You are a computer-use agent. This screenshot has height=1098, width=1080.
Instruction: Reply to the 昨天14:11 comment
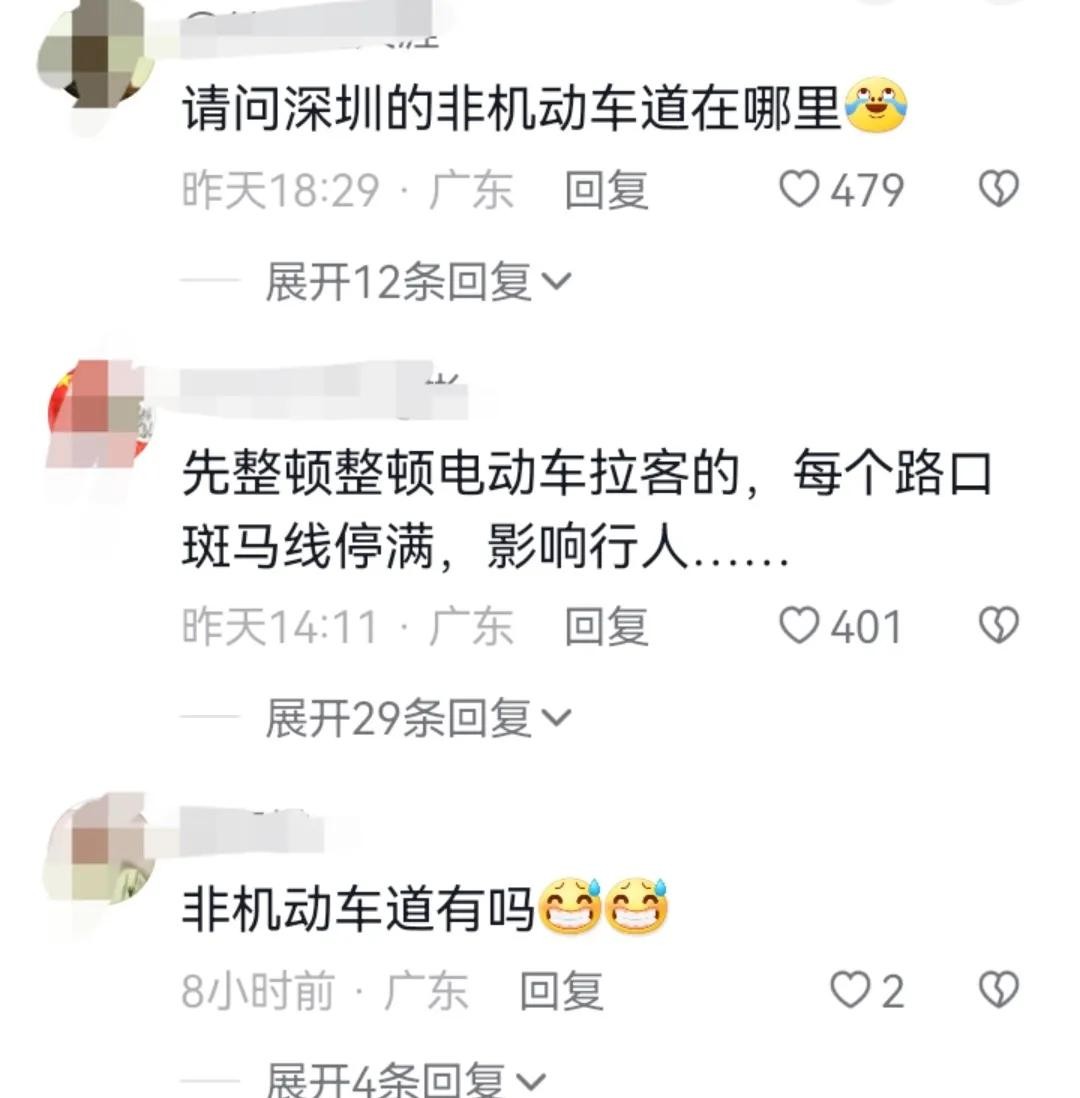[607, 625]
